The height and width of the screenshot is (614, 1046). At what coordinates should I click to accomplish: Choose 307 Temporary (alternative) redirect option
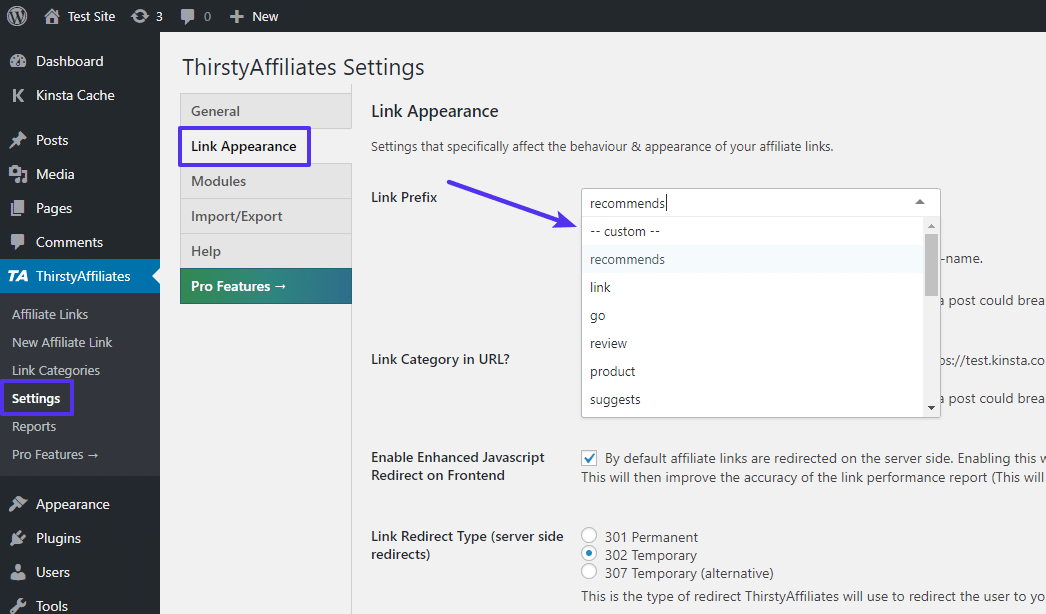click(589, 573)
